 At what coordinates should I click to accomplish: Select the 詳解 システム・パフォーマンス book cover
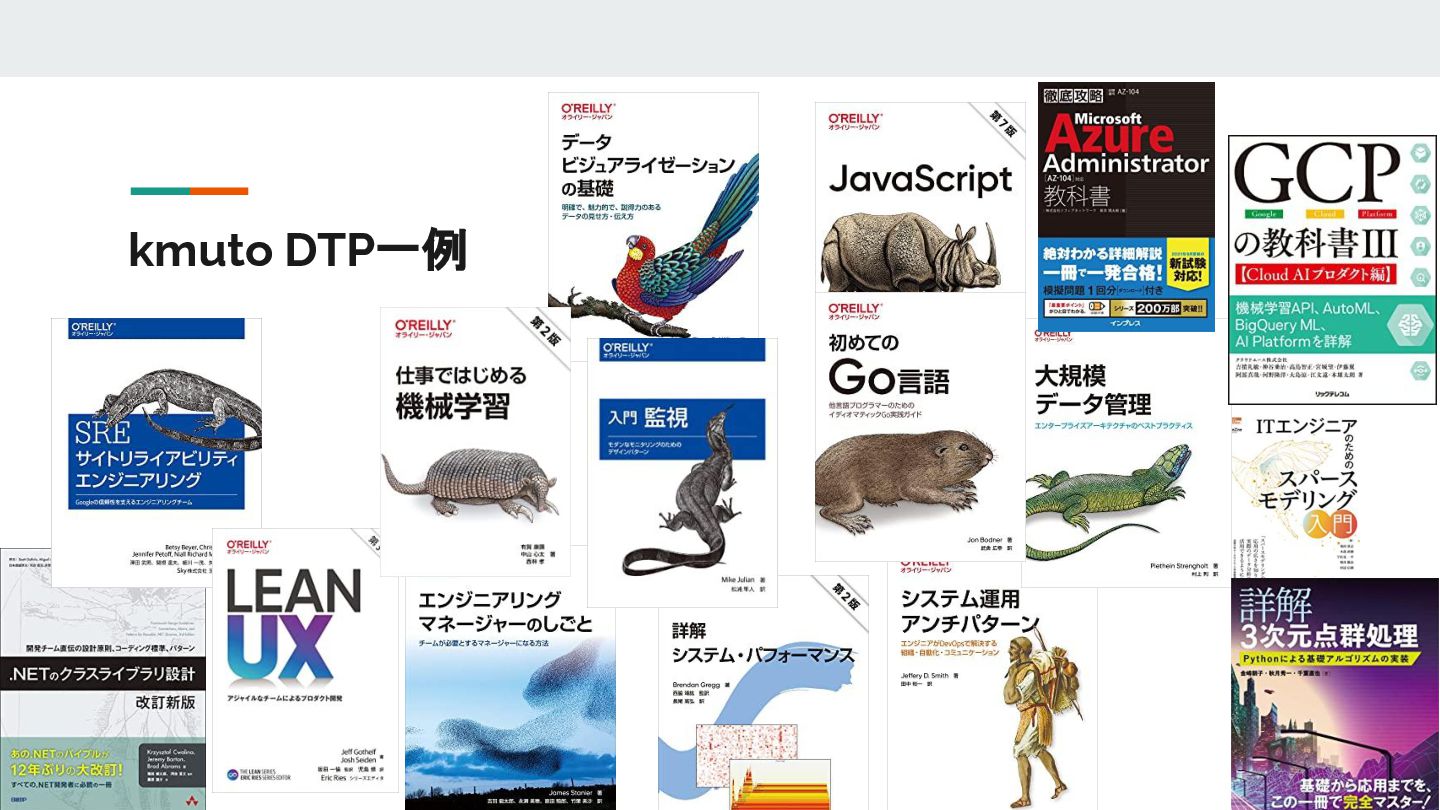(764, 692)
